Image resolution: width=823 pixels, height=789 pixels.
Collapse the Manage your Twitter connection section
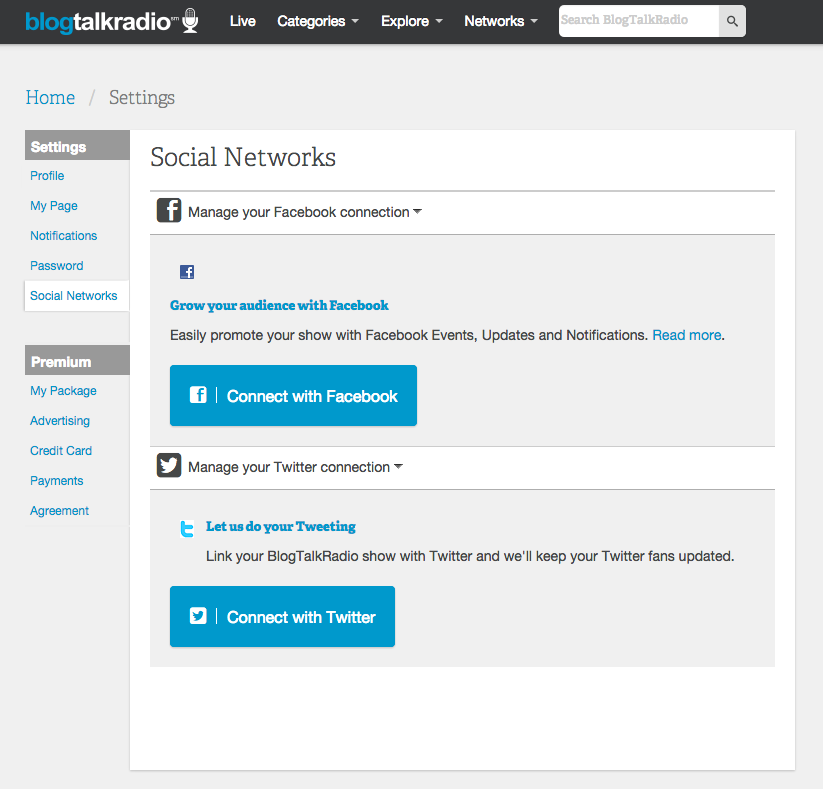[295, 467]
